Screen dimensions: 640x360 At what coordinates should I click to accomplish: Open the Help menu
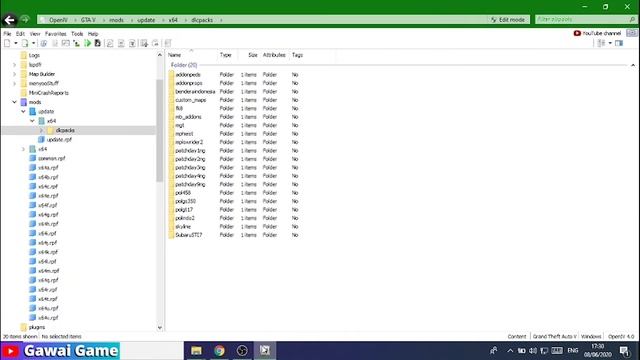[93, 34]
